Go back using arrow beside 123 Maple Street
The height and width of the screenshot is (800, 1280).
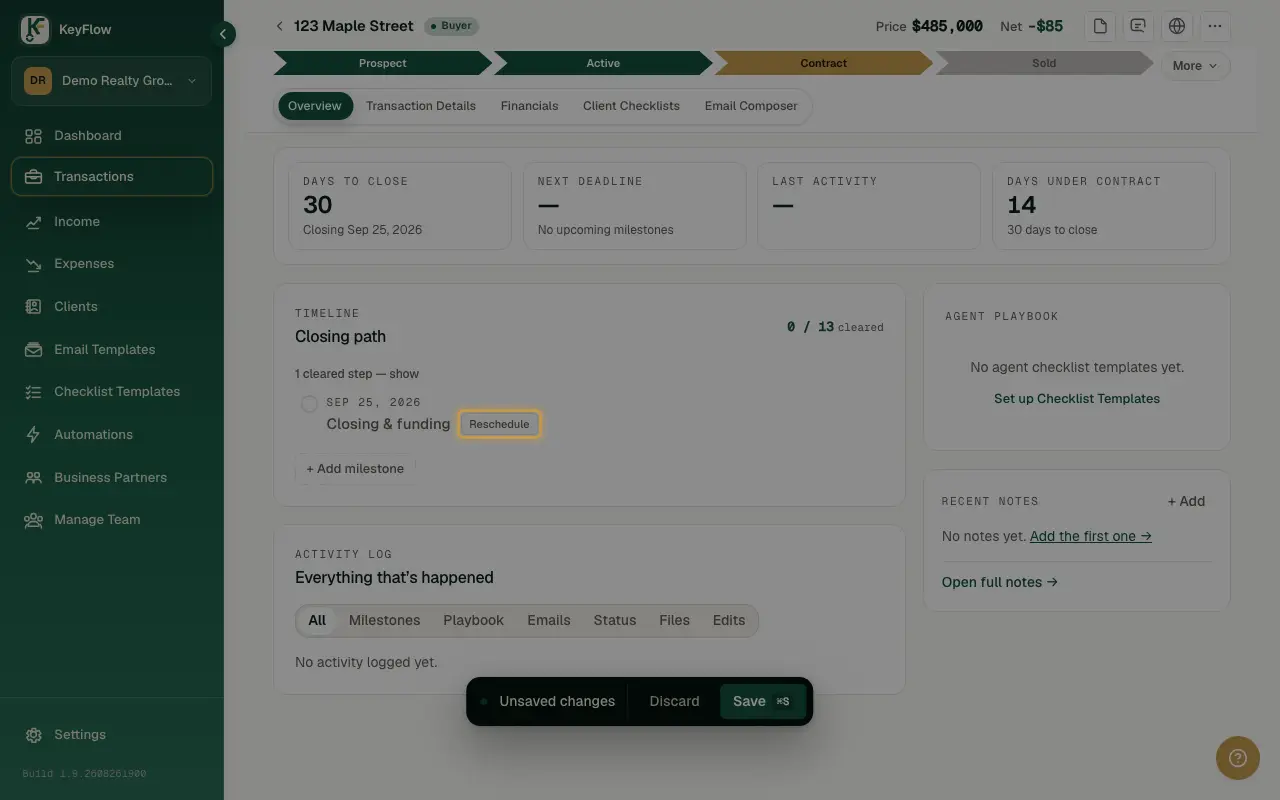(x=279, y=26)
